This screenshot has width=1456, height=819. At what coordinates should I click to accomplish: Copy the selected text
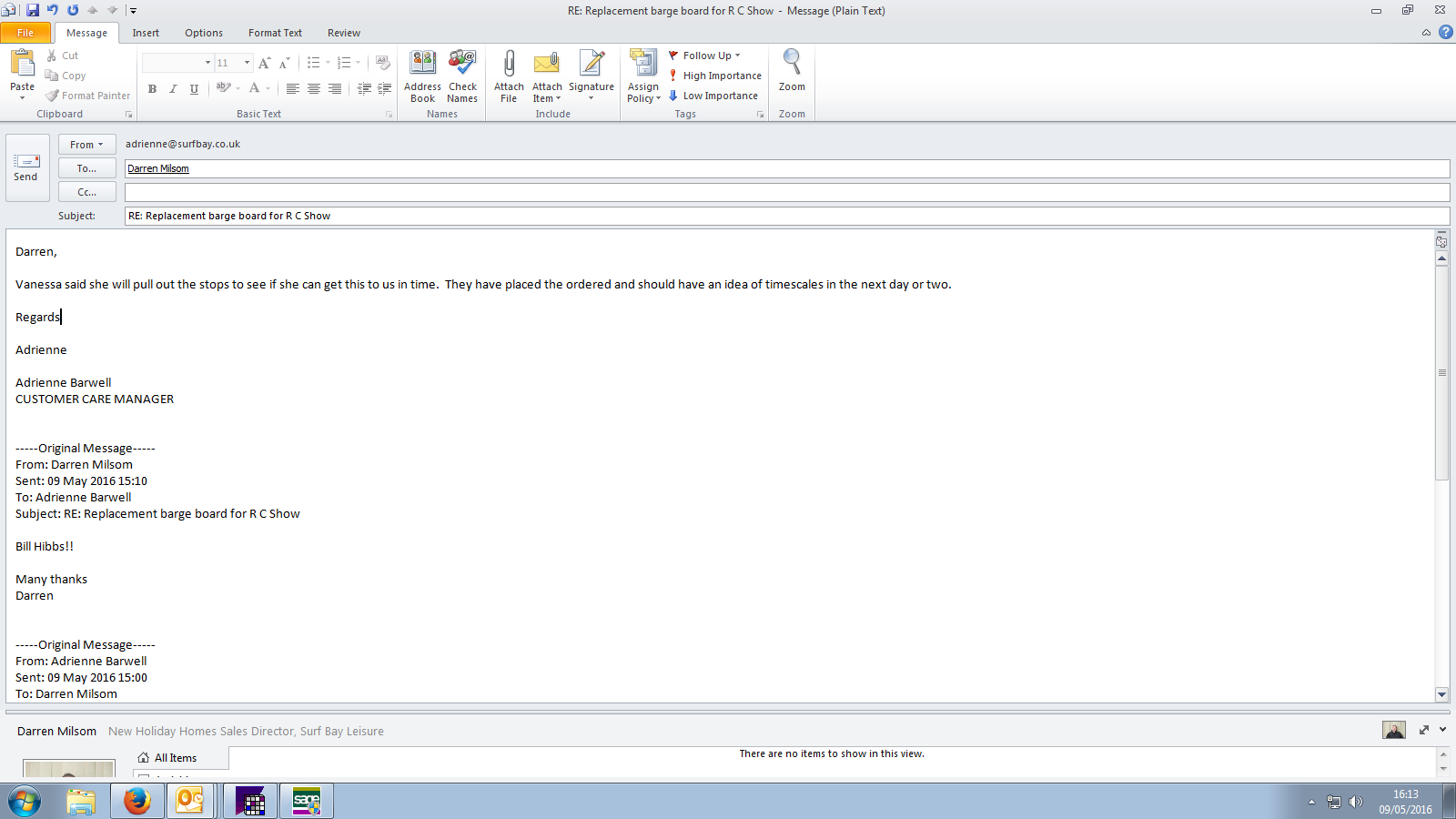click(x=66, y=76)
